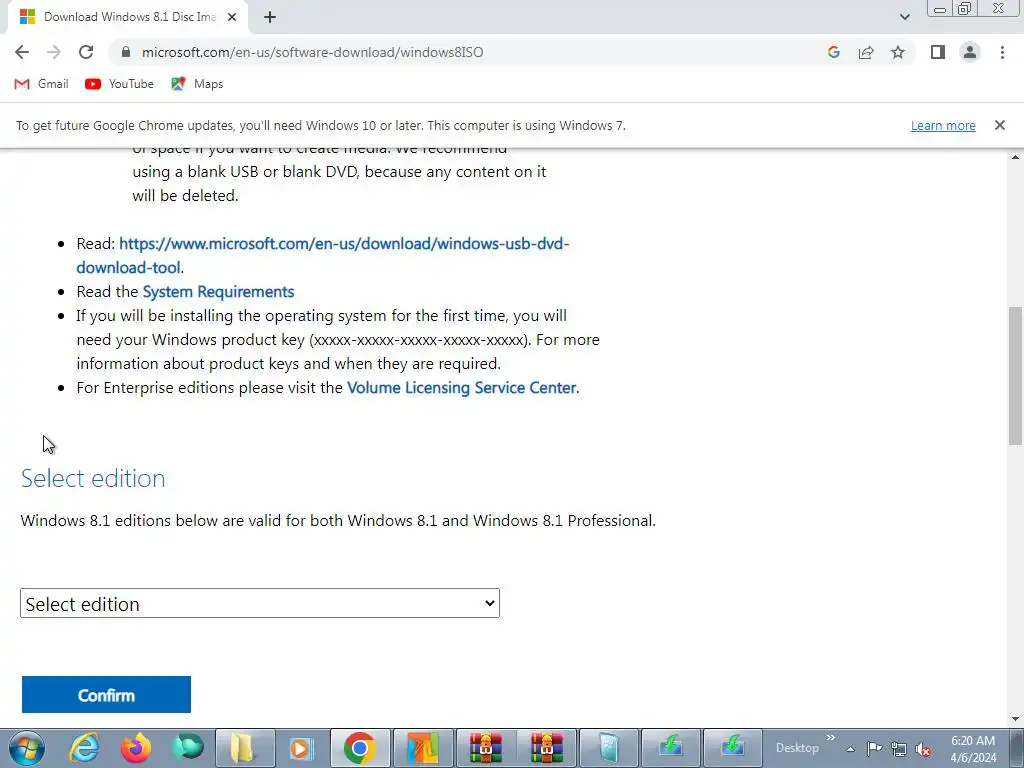Click the scrollbar up arrow

click(x=1015, y=157)
